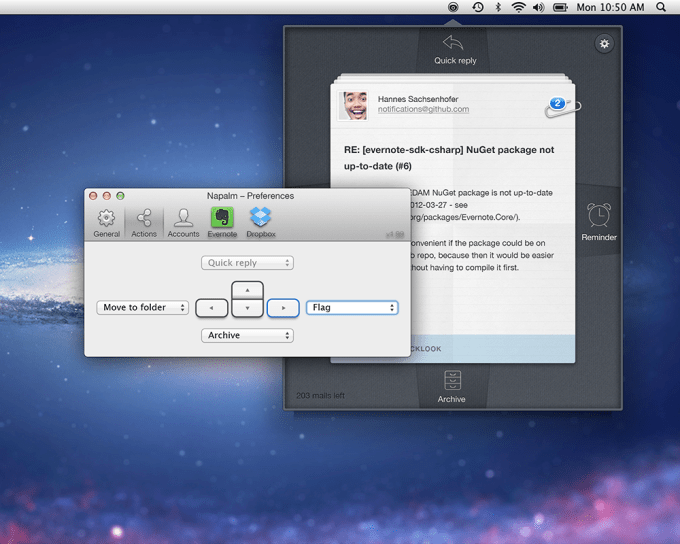Select the up swipe direction button
The image size is (680, 544).
pos(248,290)
